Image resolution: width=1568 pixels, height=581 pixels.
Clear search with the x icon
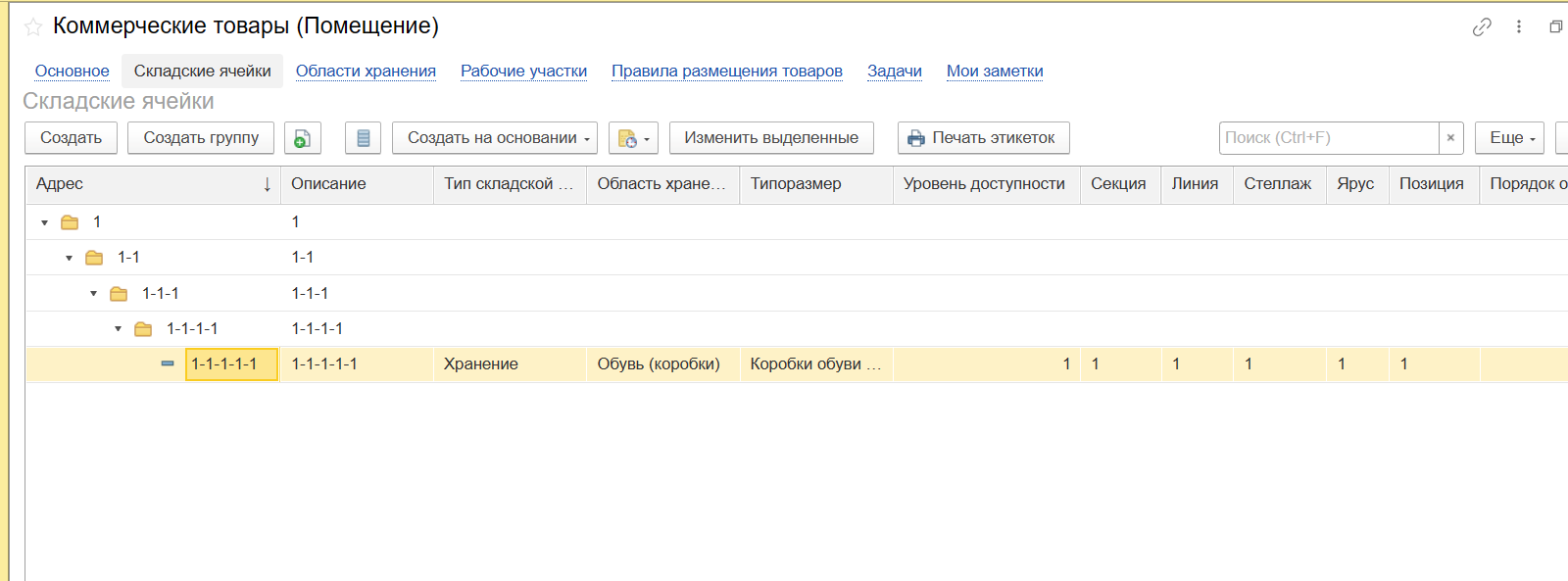[x=1450, y=138]
